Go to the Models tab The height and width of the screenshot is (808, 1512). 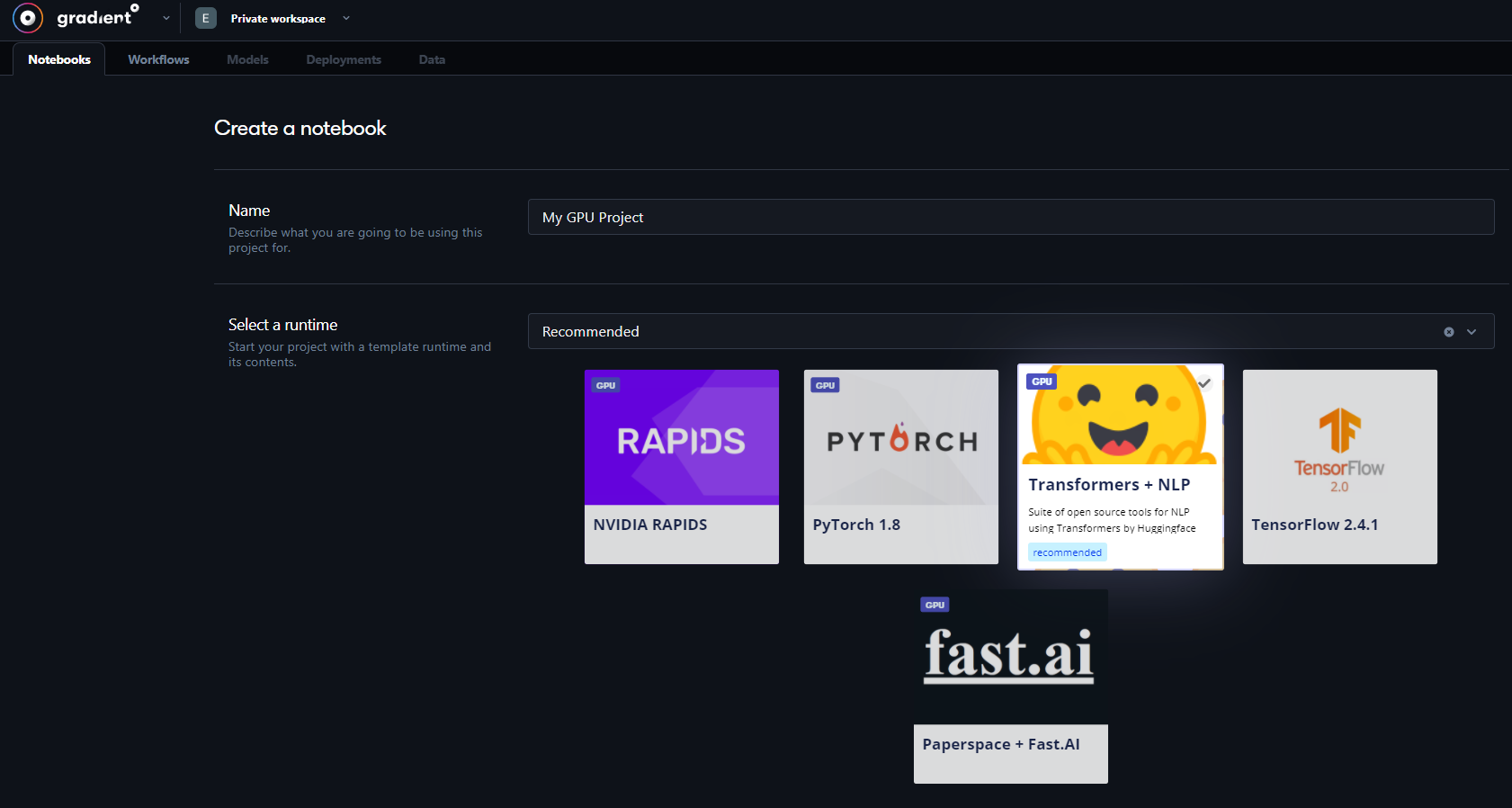click(x=248, y=59)
